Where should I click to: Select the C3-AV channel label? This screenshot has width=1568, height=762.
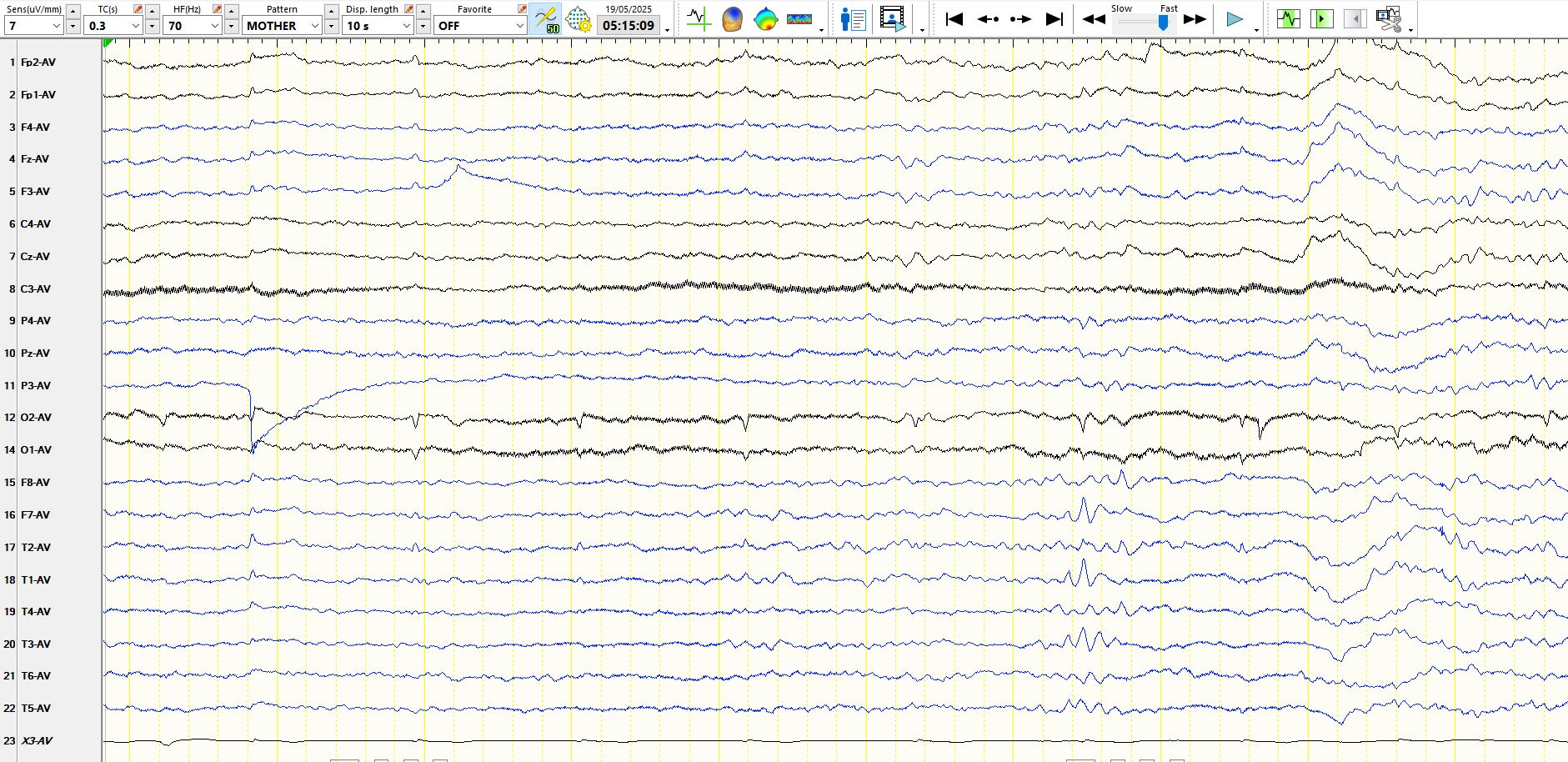(x=35, y=289)
